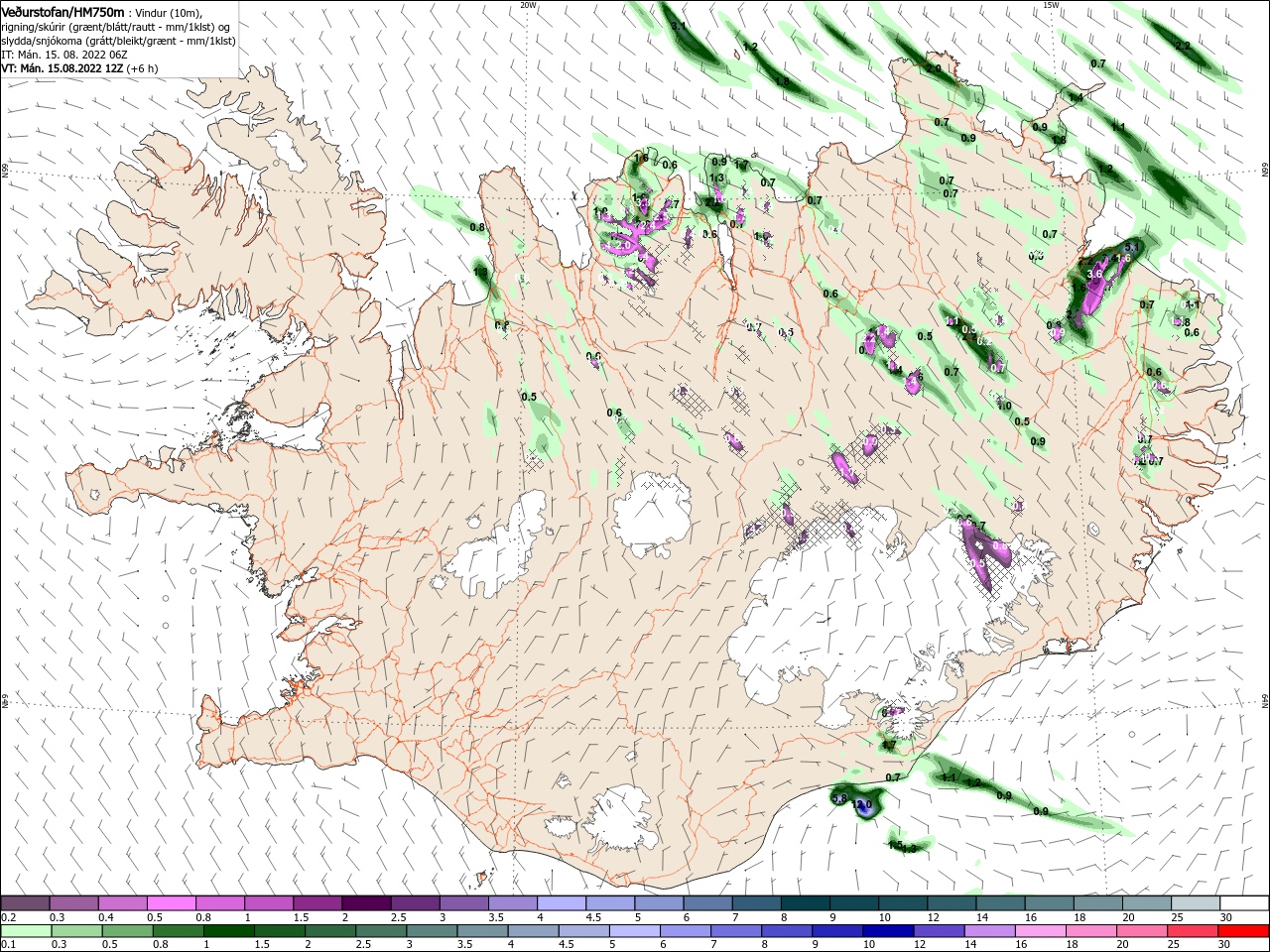The height and width of the screenshot is (952, 1270).
Task: Click the '5.8' value off the south coast
Action: tap(838, 799)
